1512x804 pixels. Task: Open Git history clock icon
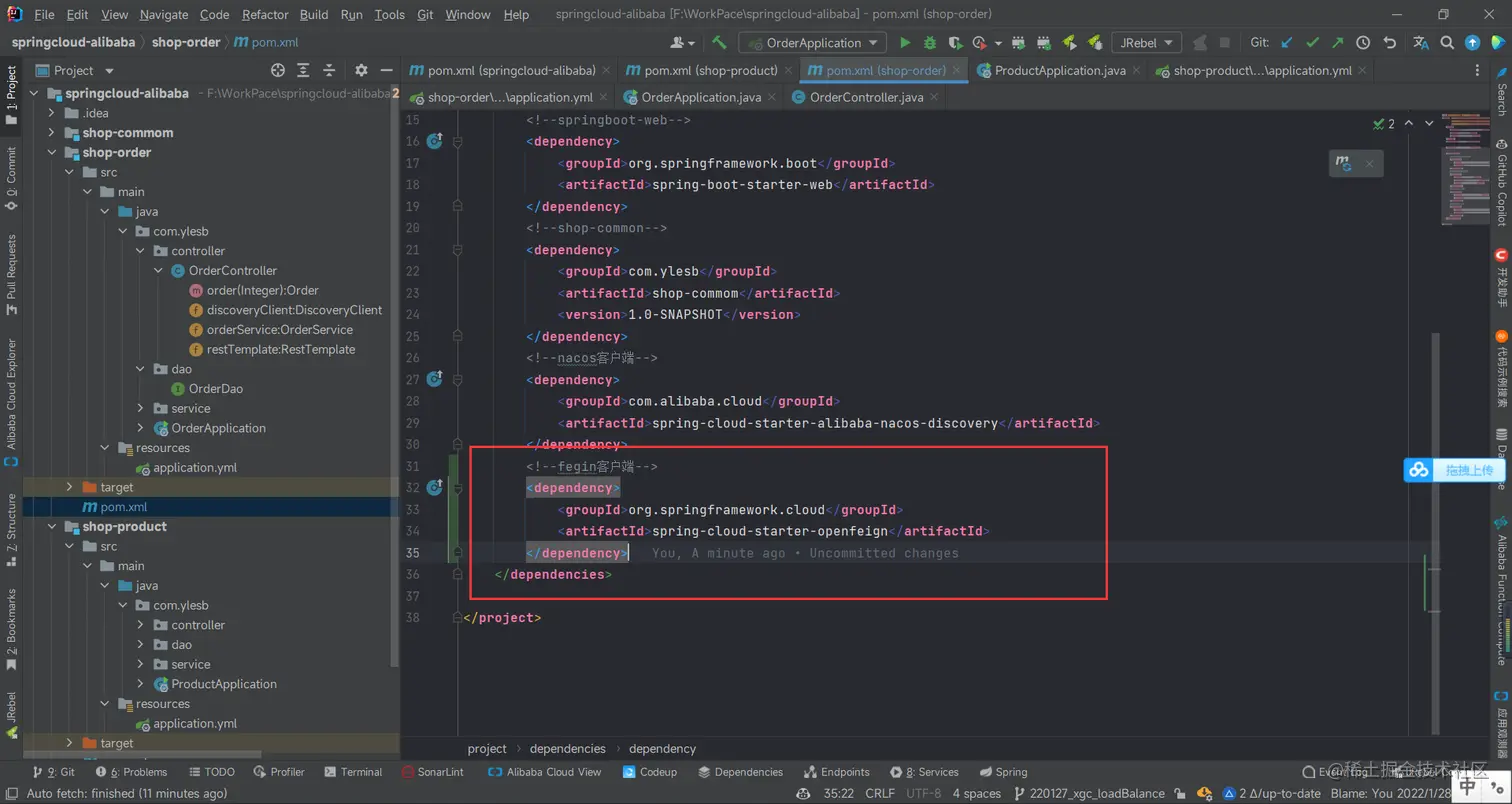(x=1363, y=43)
